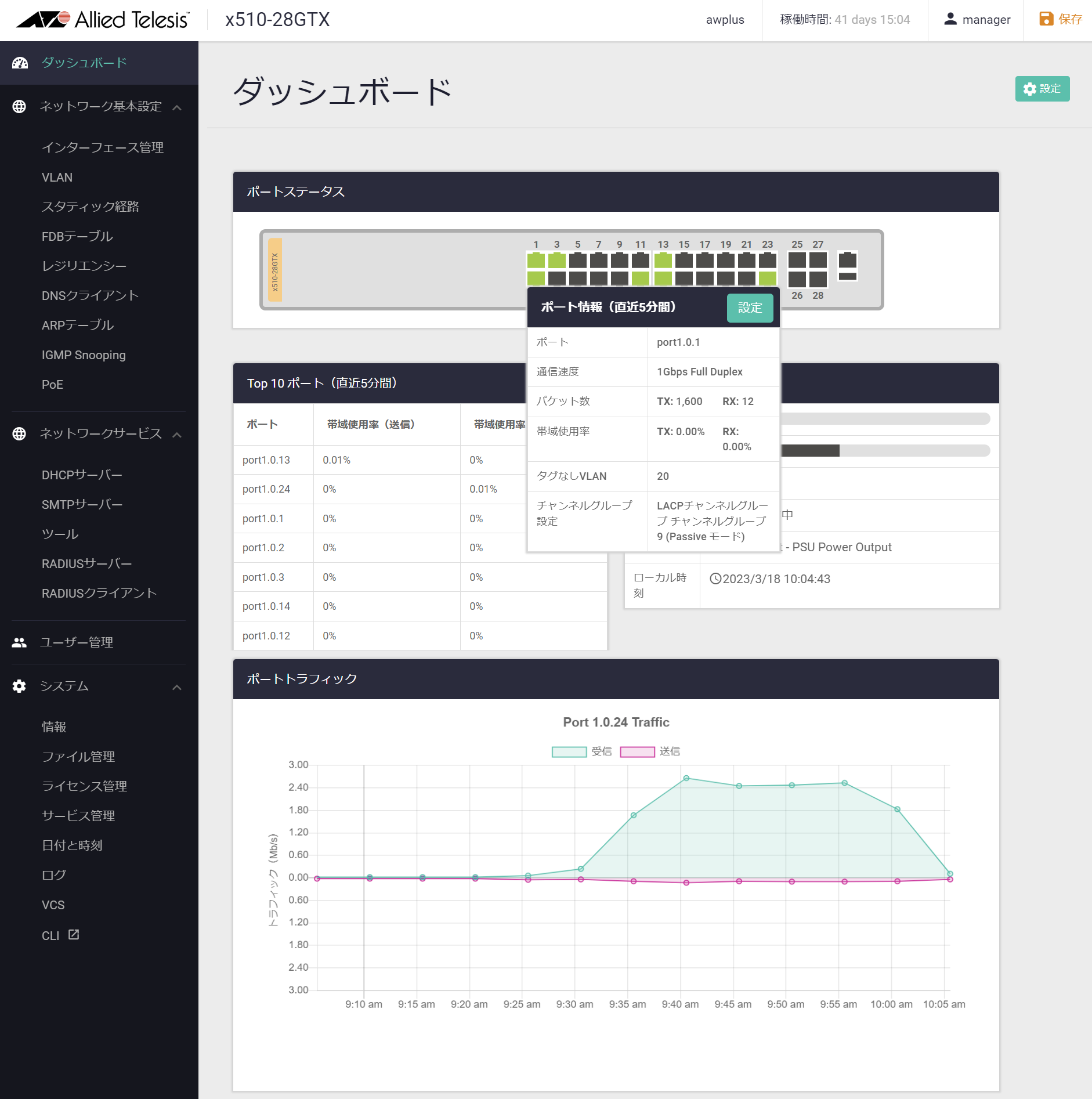
Task: Click the manager user profile icon
Action: pyautogui.click(x=950, y=19)
